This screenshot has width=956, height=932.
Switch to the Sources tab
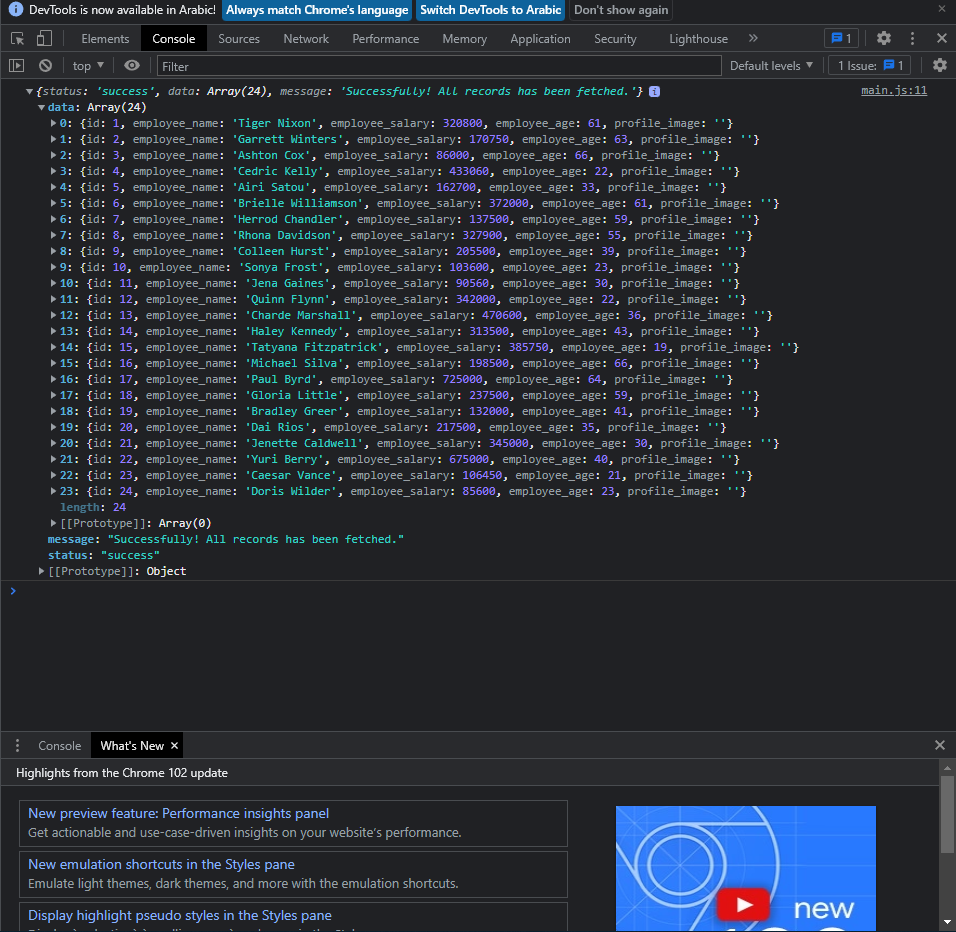(x=238, y=38)
